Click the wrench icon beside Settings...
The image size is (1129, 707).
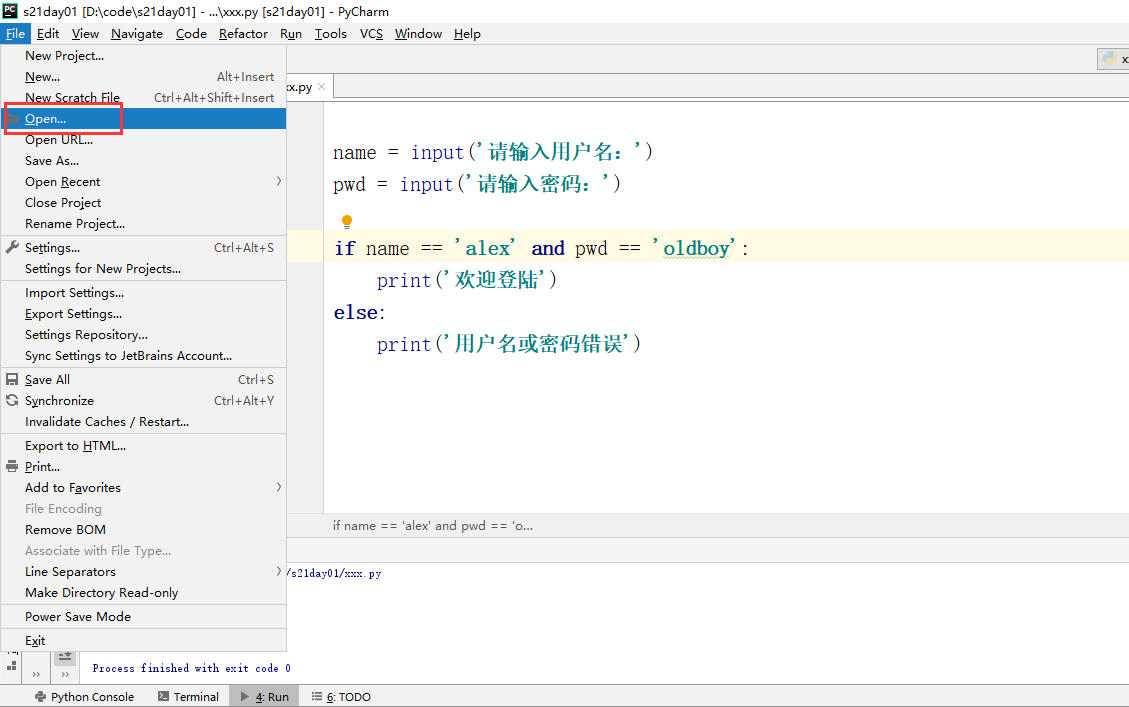(12, 247)
